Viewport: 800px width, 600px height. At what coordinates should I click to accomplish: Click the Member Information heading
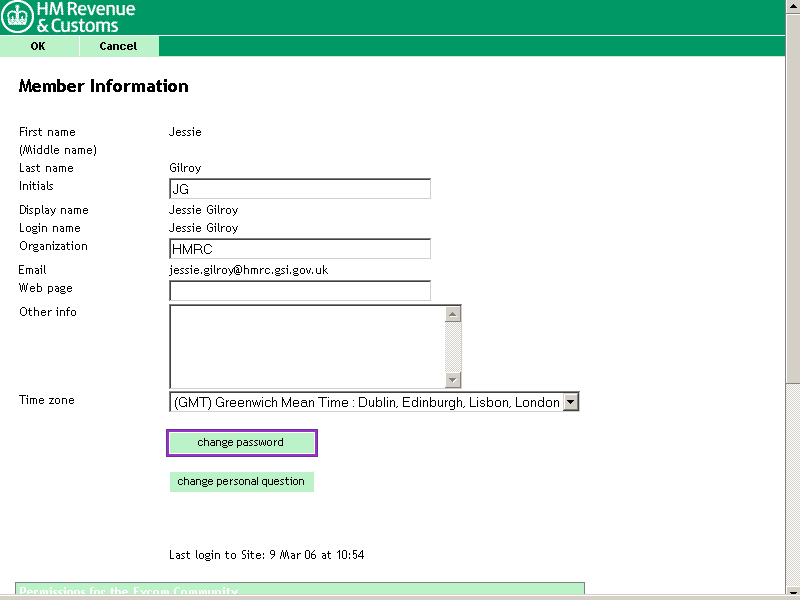[104, 86]
